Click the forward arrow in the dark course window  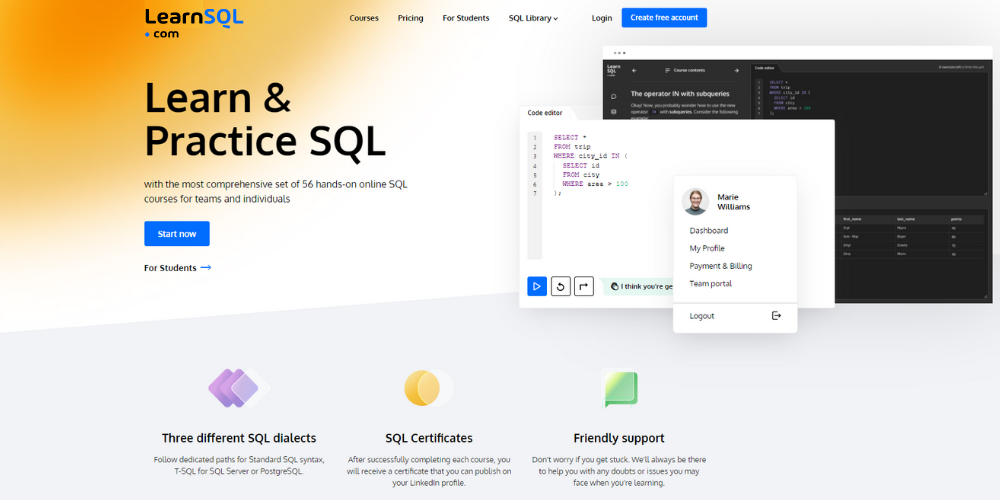click(x=736, y=71)
